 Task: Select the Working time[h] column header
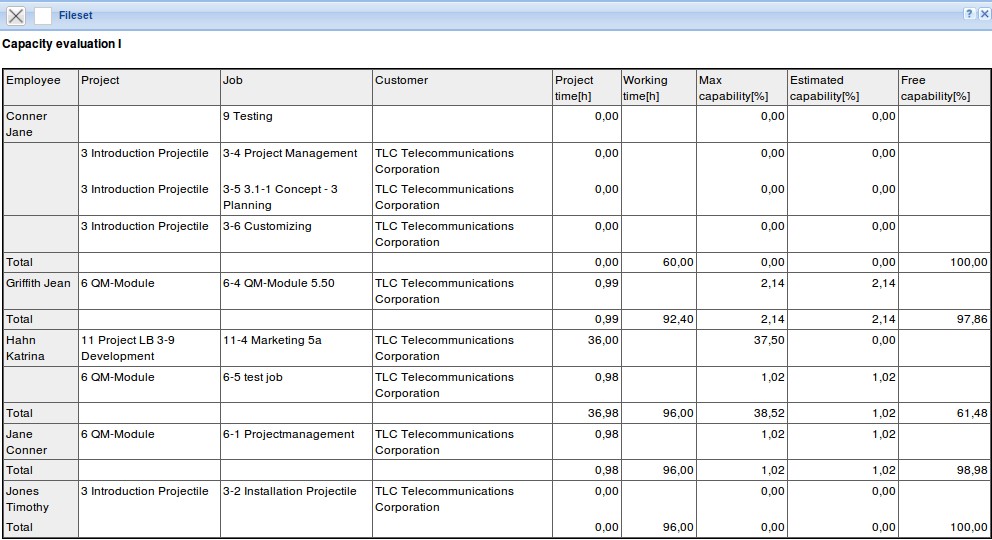tap(645, 88)
